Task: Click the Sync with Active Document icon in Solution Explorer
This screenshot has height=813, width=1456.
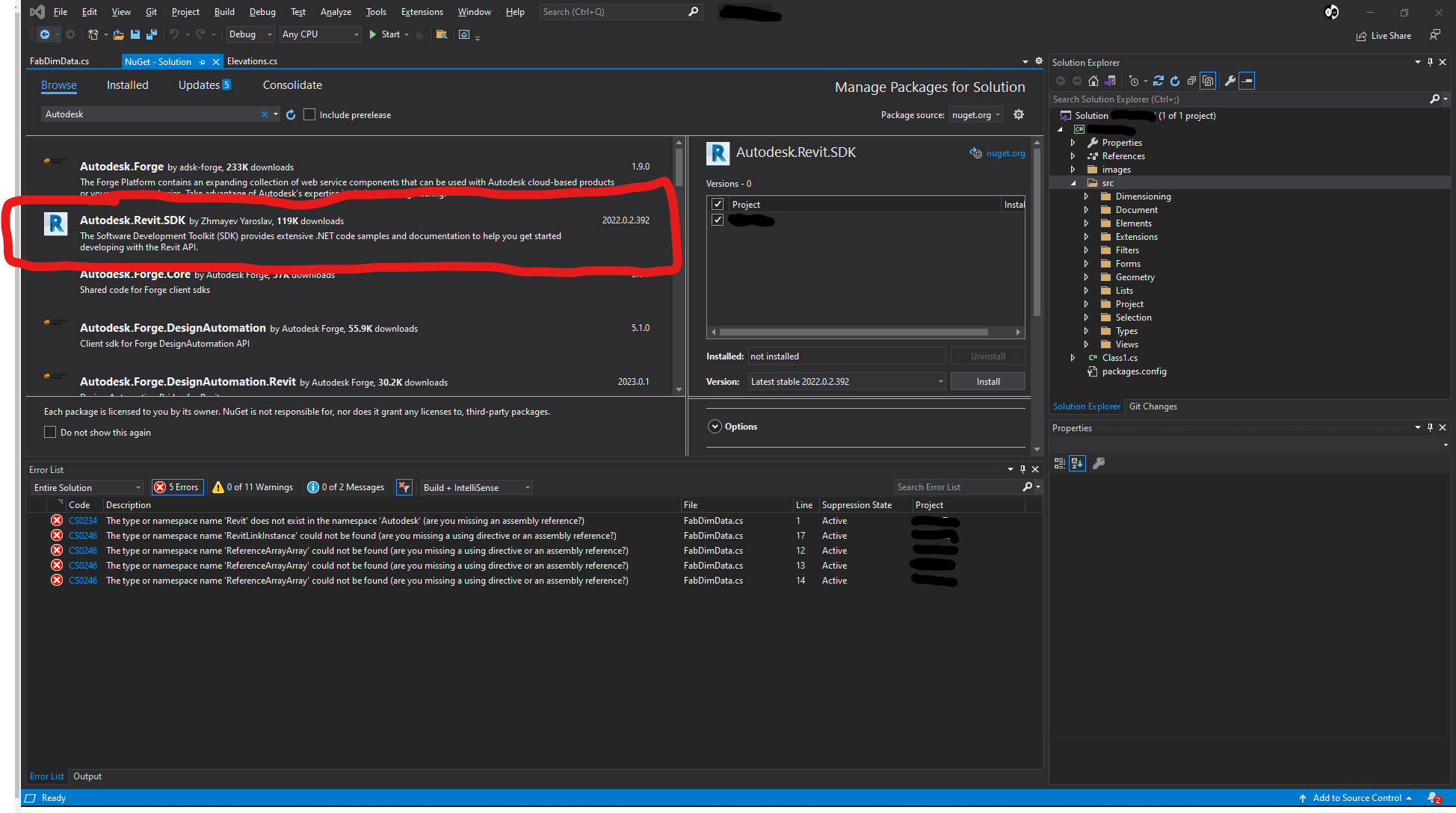Action: (1159, 81)
